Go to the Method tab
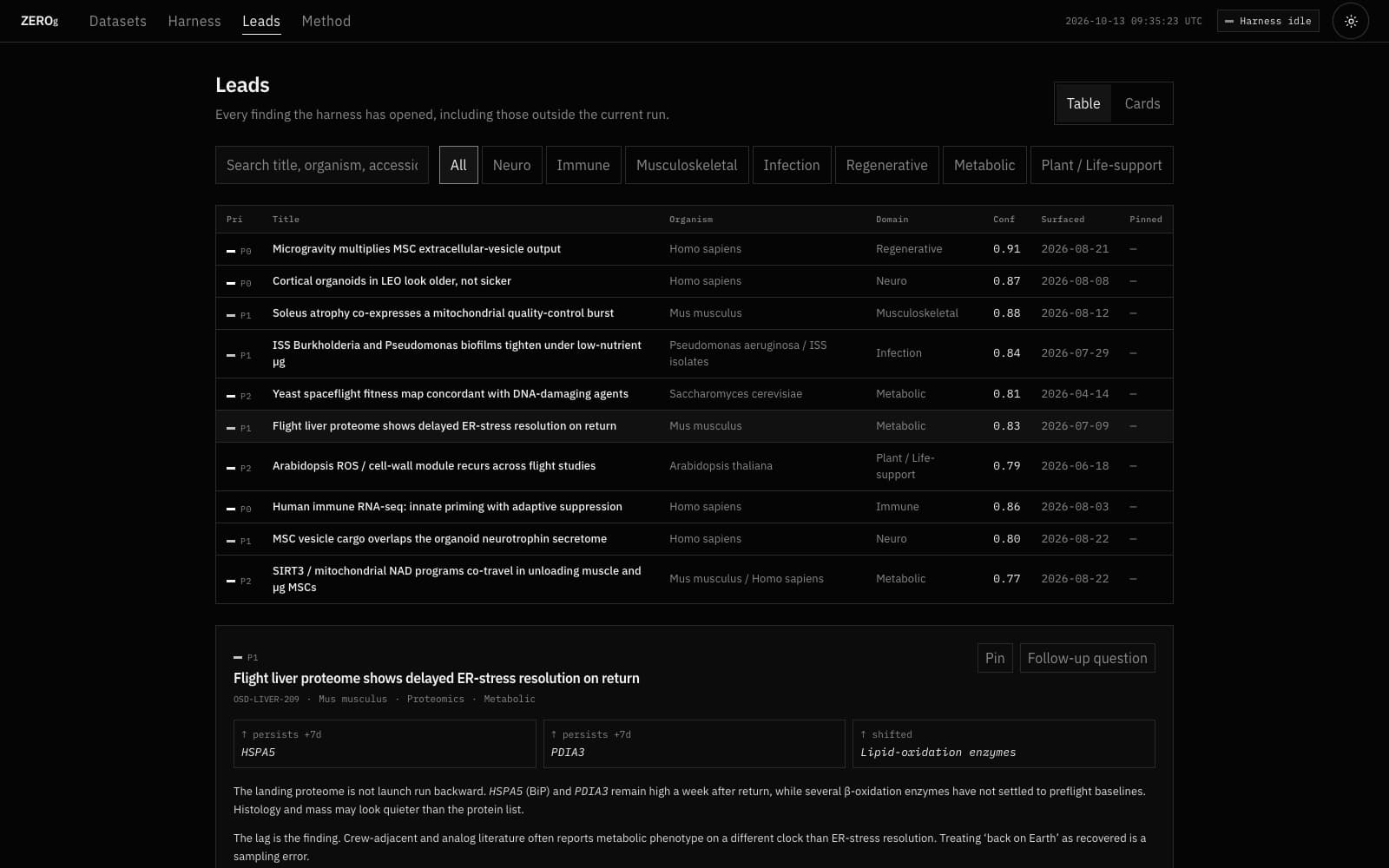The height and width of the screenshot is (868, 1389). 326,21
